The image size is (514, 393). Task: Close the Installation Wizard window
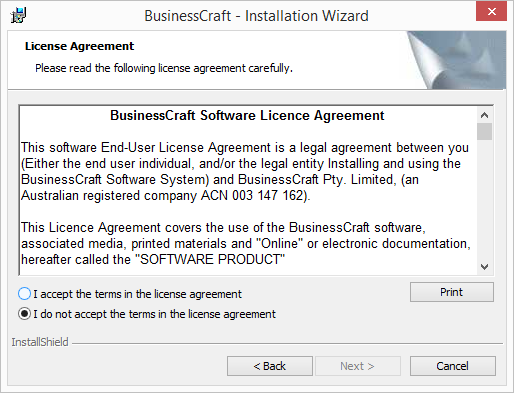click(x=491, y=12)
